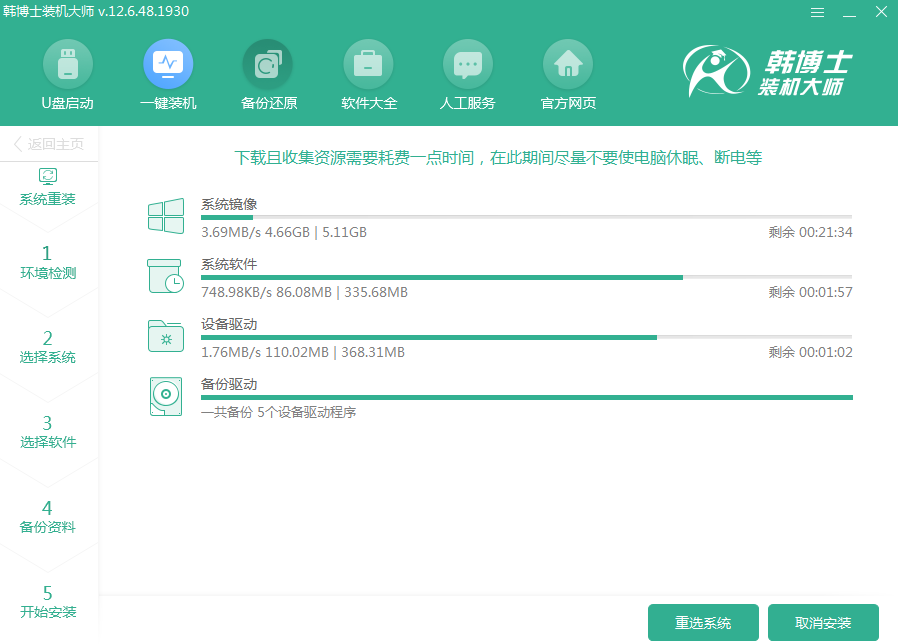Click the 设备驱动 folder icon
This screenshot has height=644, width=898.
pyautogui.click(x=165, y=336)
